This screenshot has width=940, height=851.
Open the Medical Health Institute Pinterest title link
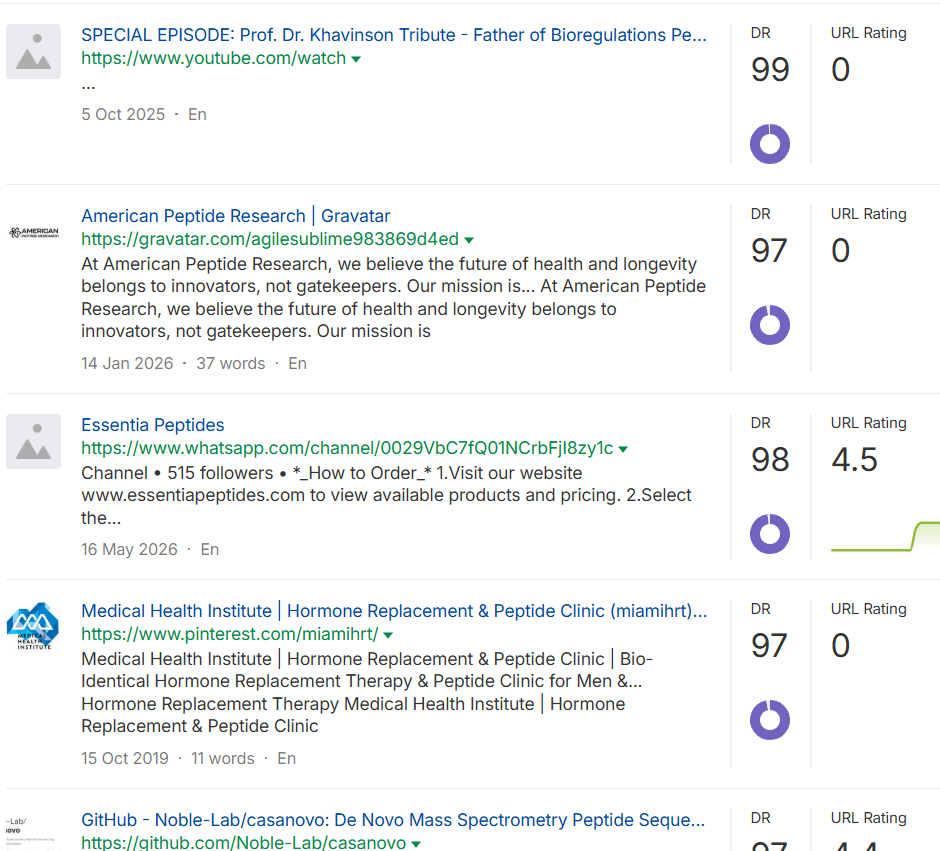click(394, 611)
